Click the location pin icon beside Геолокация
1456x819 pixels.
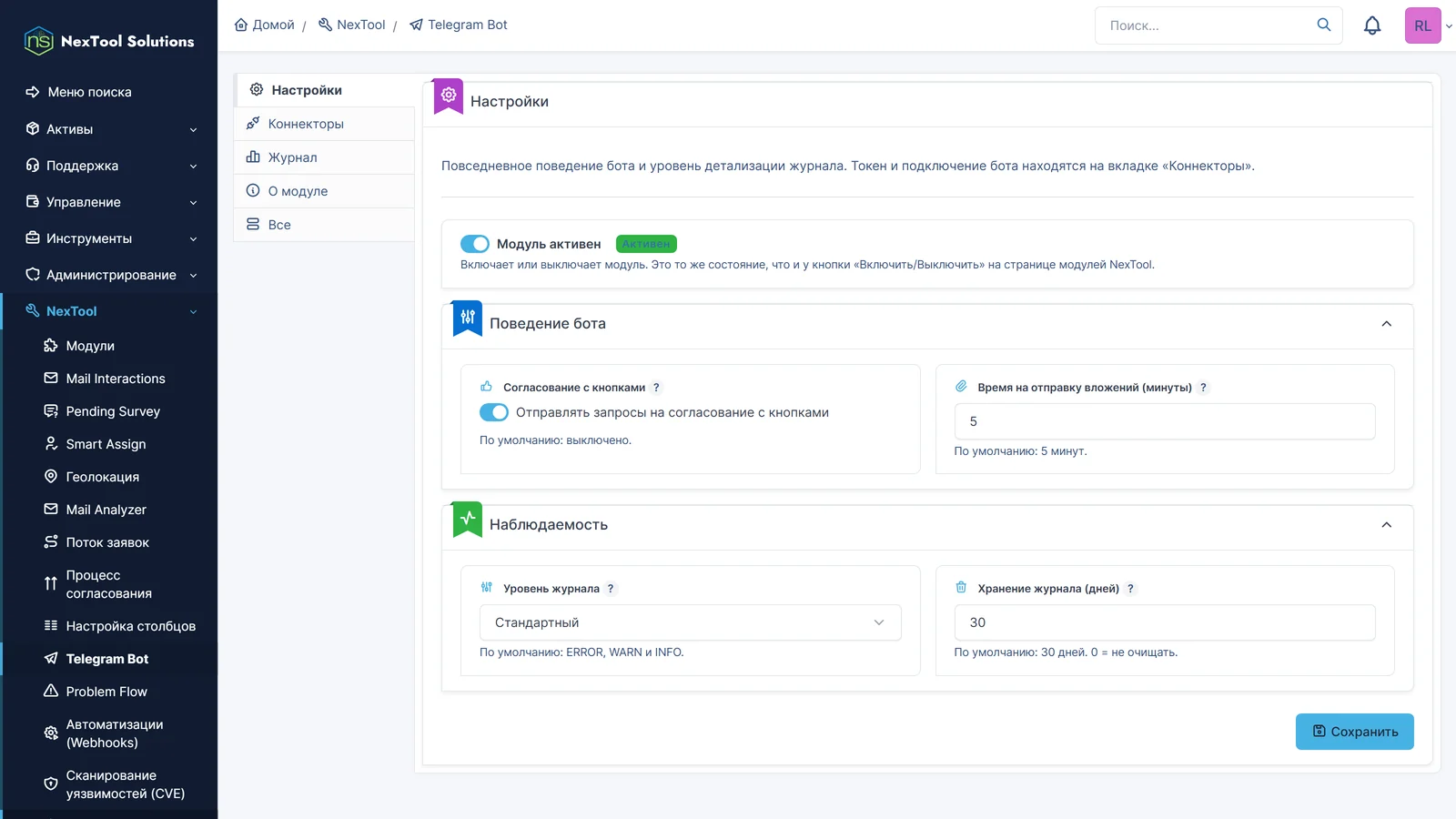(x=51, y=477)
